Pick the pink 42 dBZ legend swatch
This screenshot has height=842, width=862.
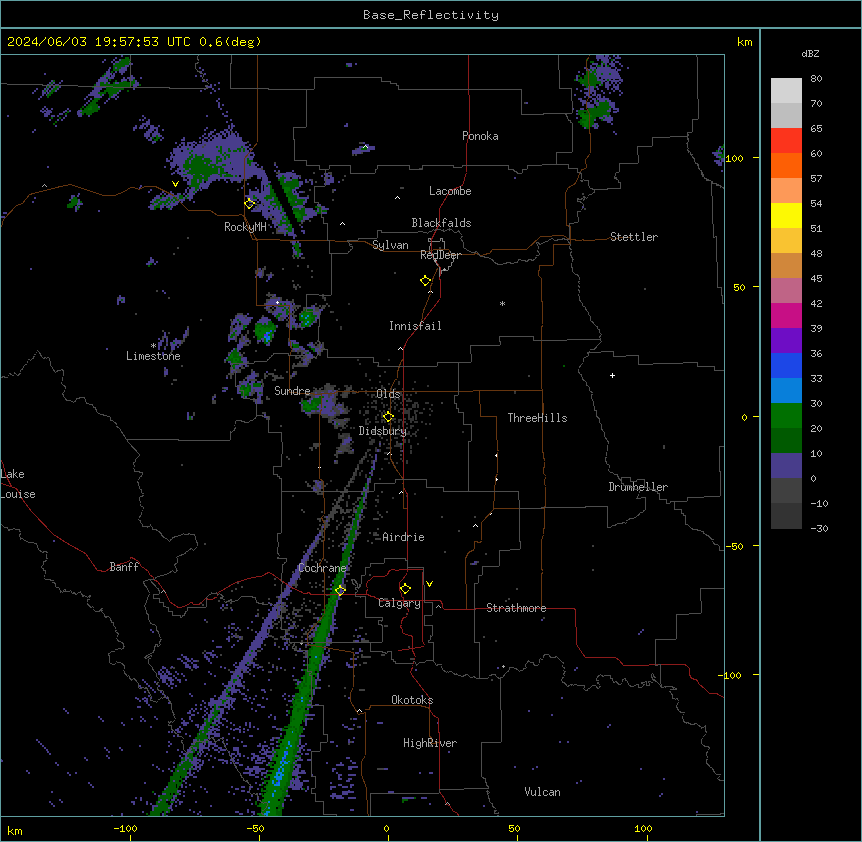coord(786,291)
